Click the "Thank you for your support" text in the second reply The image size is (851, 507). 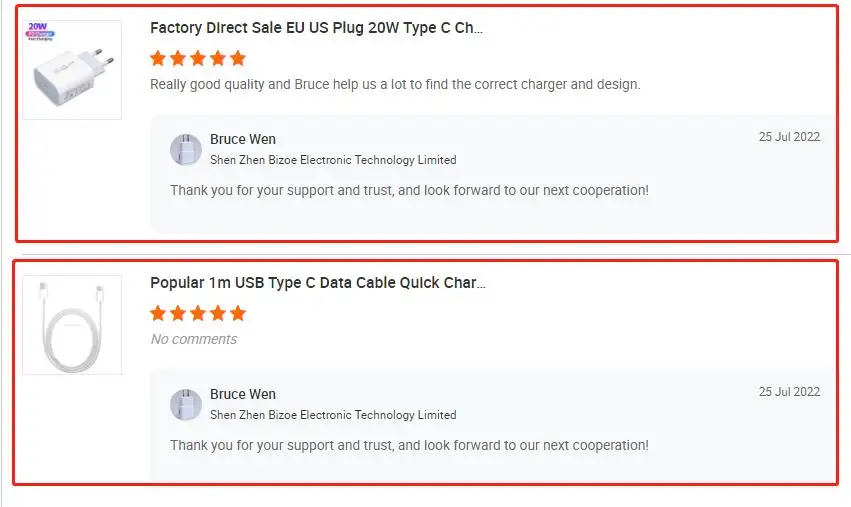coord(409,445)
